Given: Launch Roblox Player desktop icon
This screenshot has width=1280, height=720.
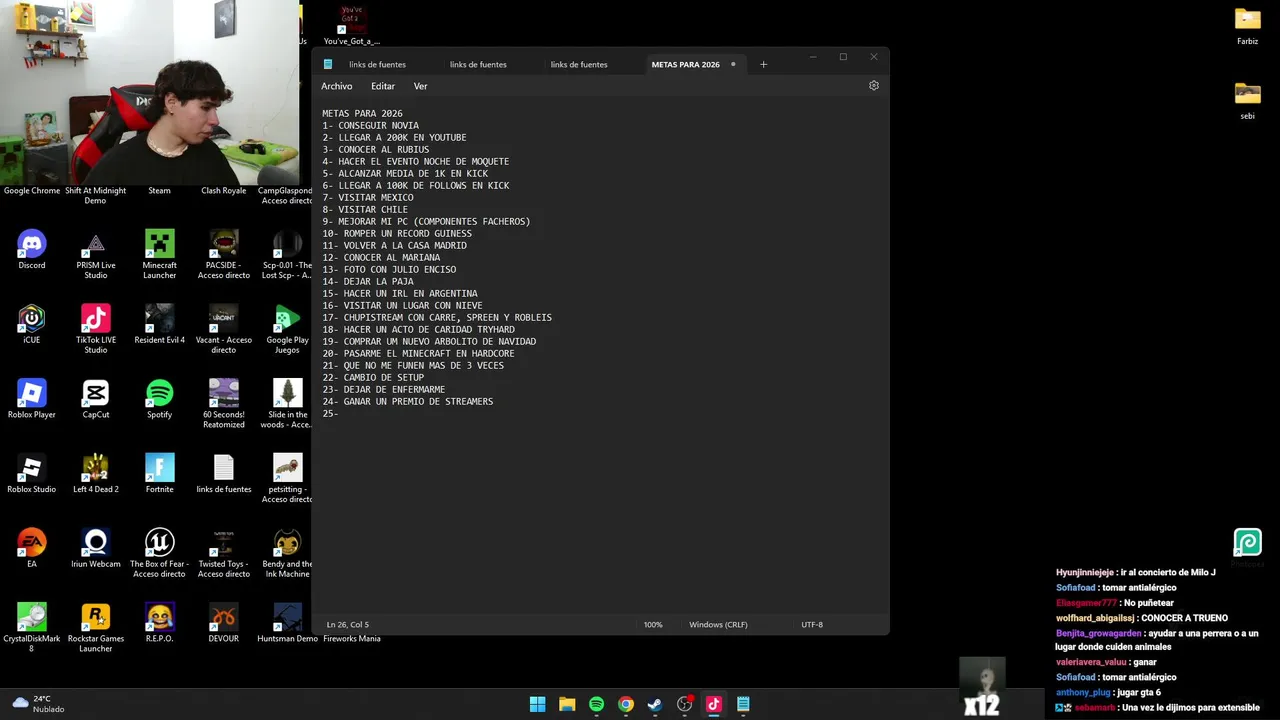Looking at the screenshot, I should coord(32,400).
